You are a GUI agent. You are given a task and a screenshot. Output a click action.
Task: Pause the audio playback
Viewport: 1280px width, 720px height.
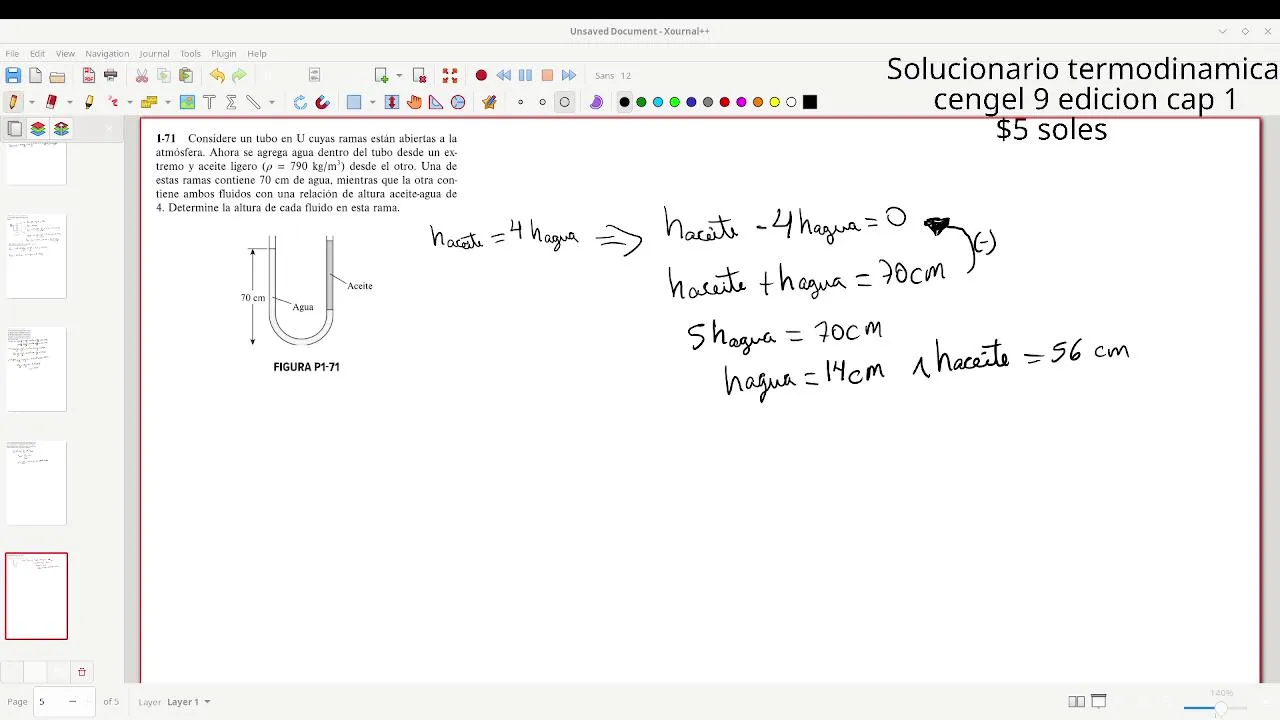(x=525, y=75)
